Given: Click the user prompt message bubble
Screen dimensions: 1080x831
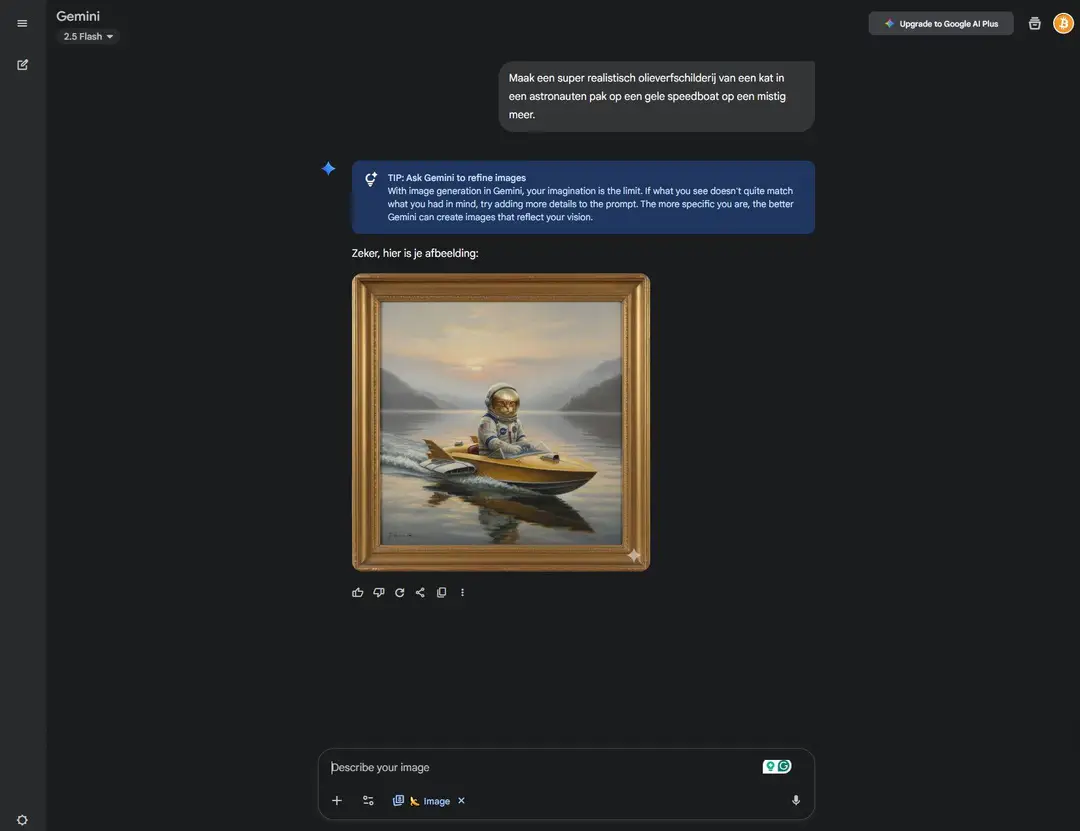Looking at the screenshot, I should (656, 96).
